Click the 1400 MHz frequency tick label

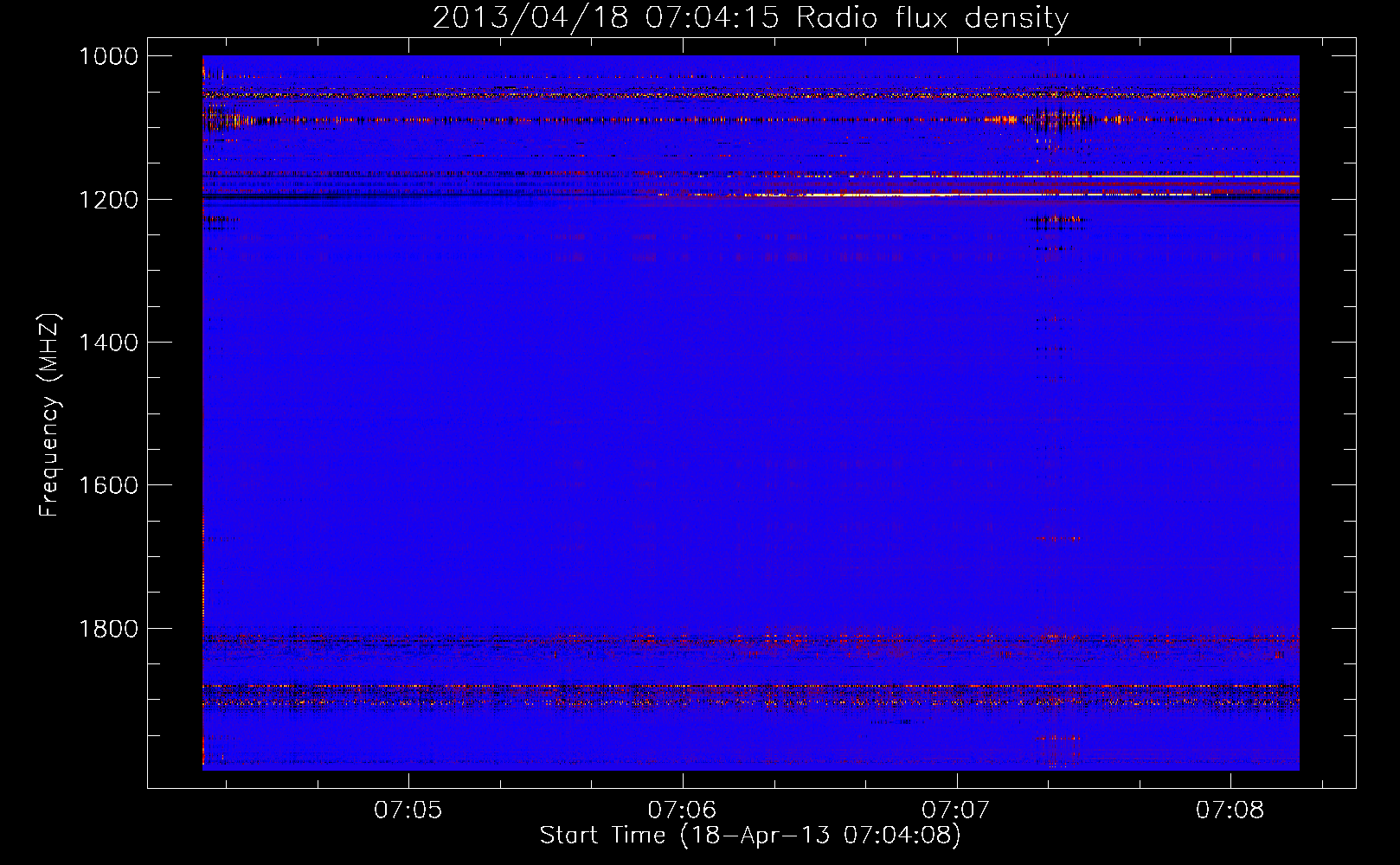point(108,343)
